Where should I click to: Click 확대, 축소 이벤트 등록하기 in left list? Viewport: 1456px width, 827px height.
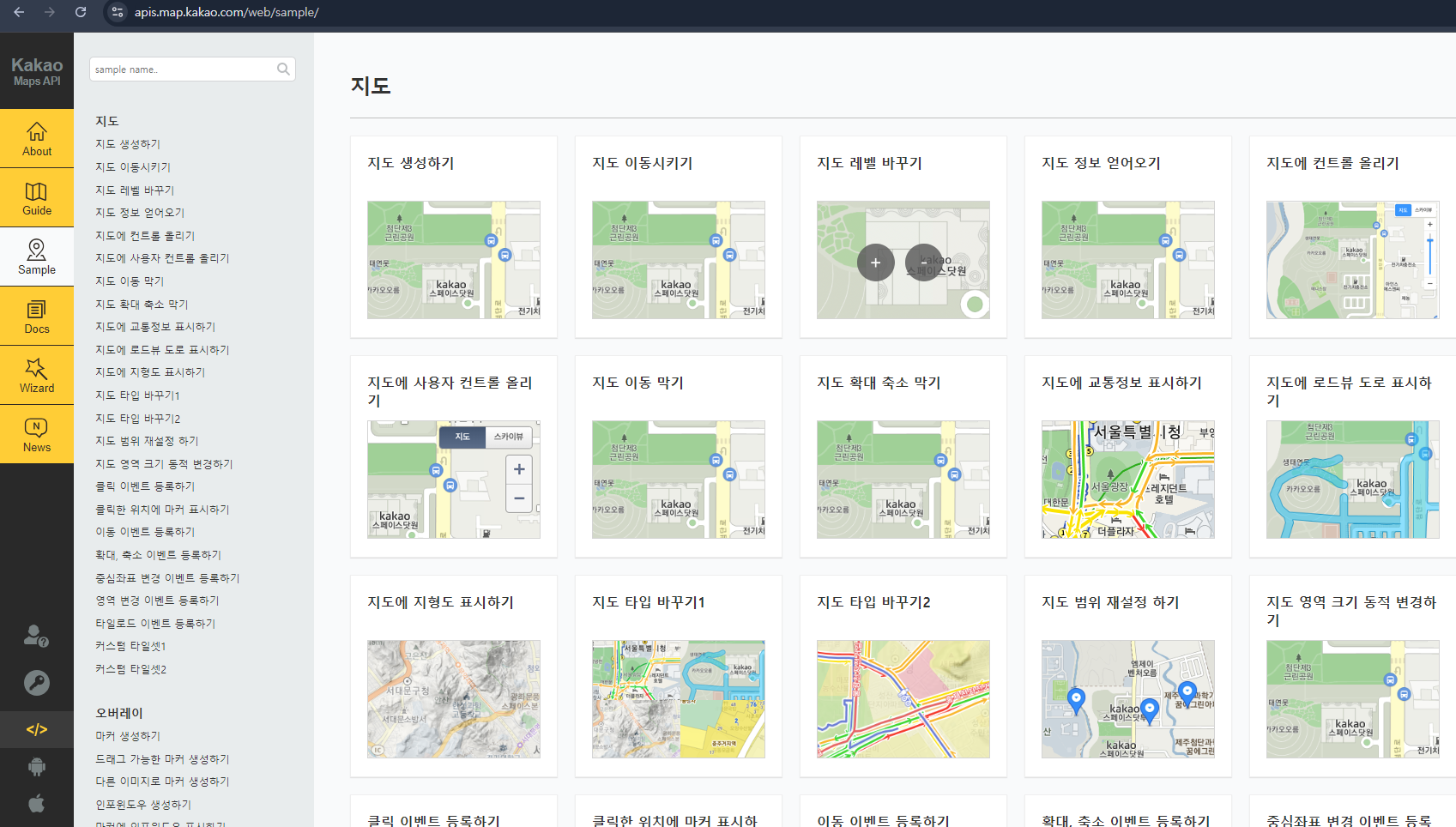[x=158, y=555]
